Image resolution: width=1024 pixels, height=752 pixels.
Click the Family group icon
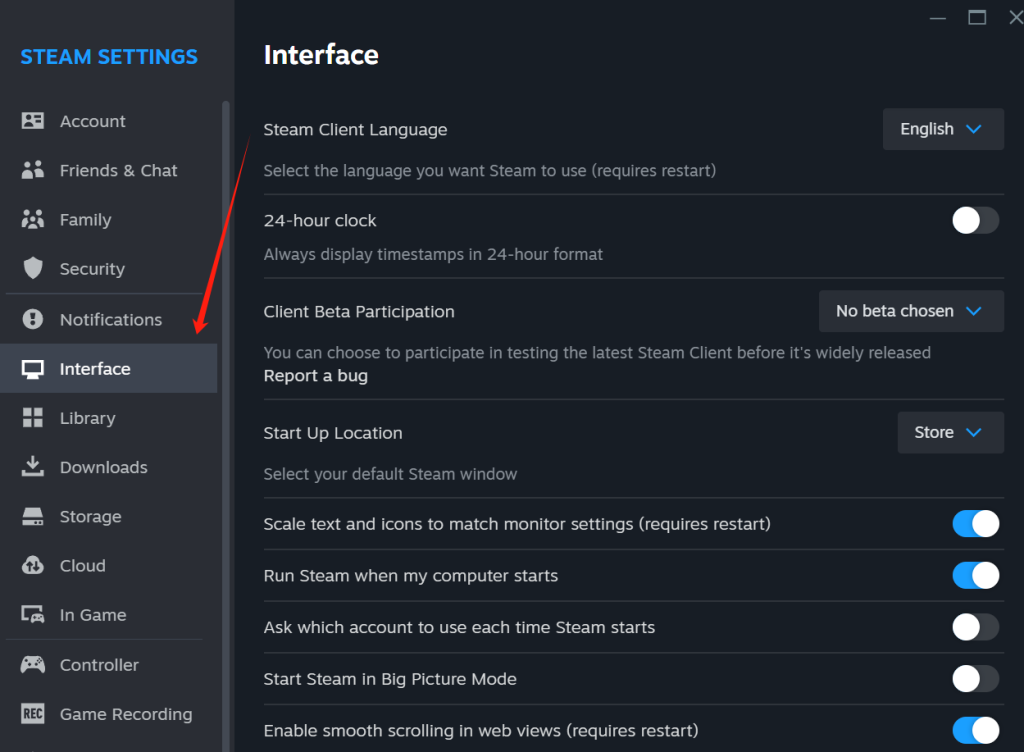point(33,219)
